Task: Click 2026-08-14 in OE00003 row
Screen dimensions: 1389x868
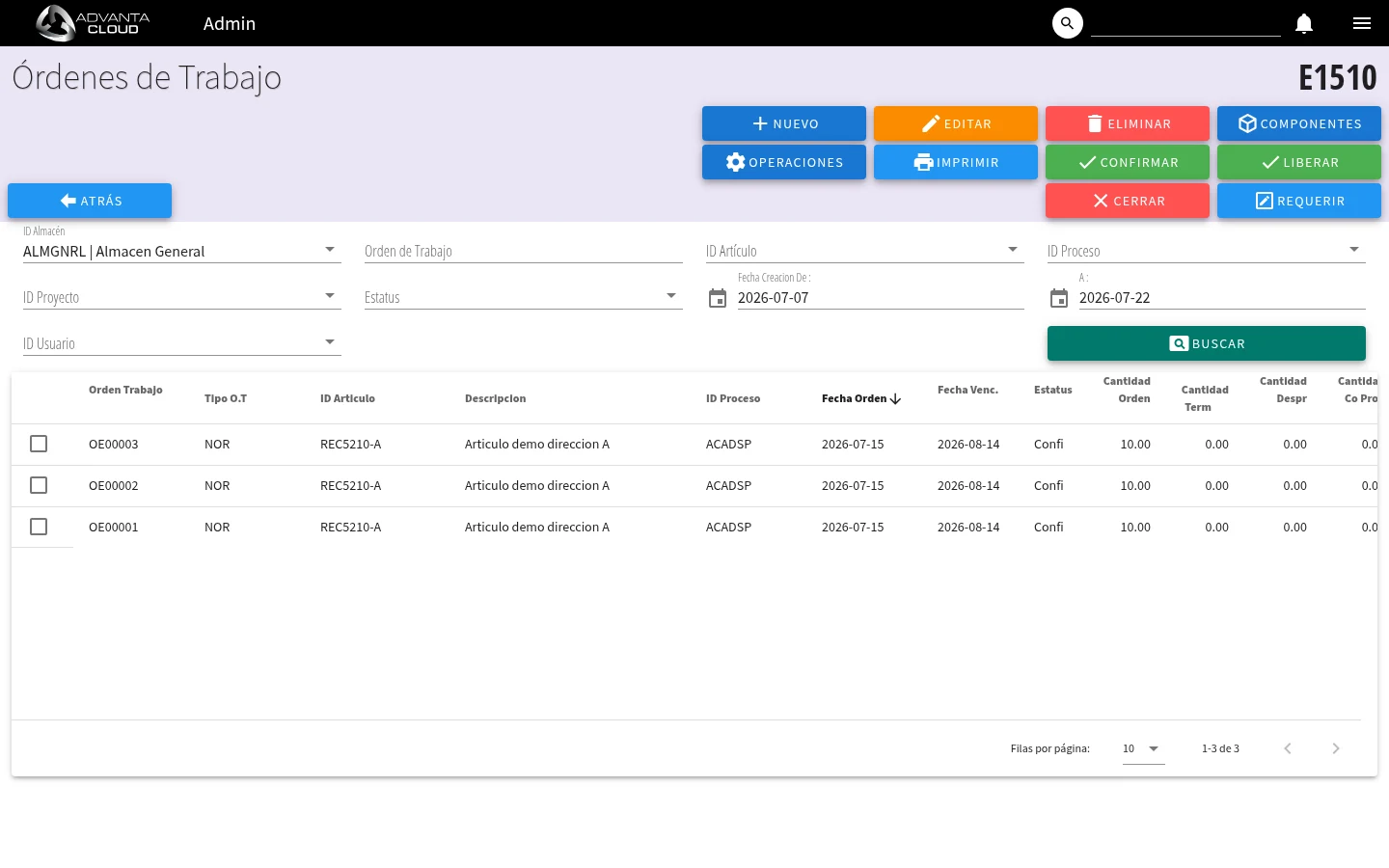Action: click(968, 445)
